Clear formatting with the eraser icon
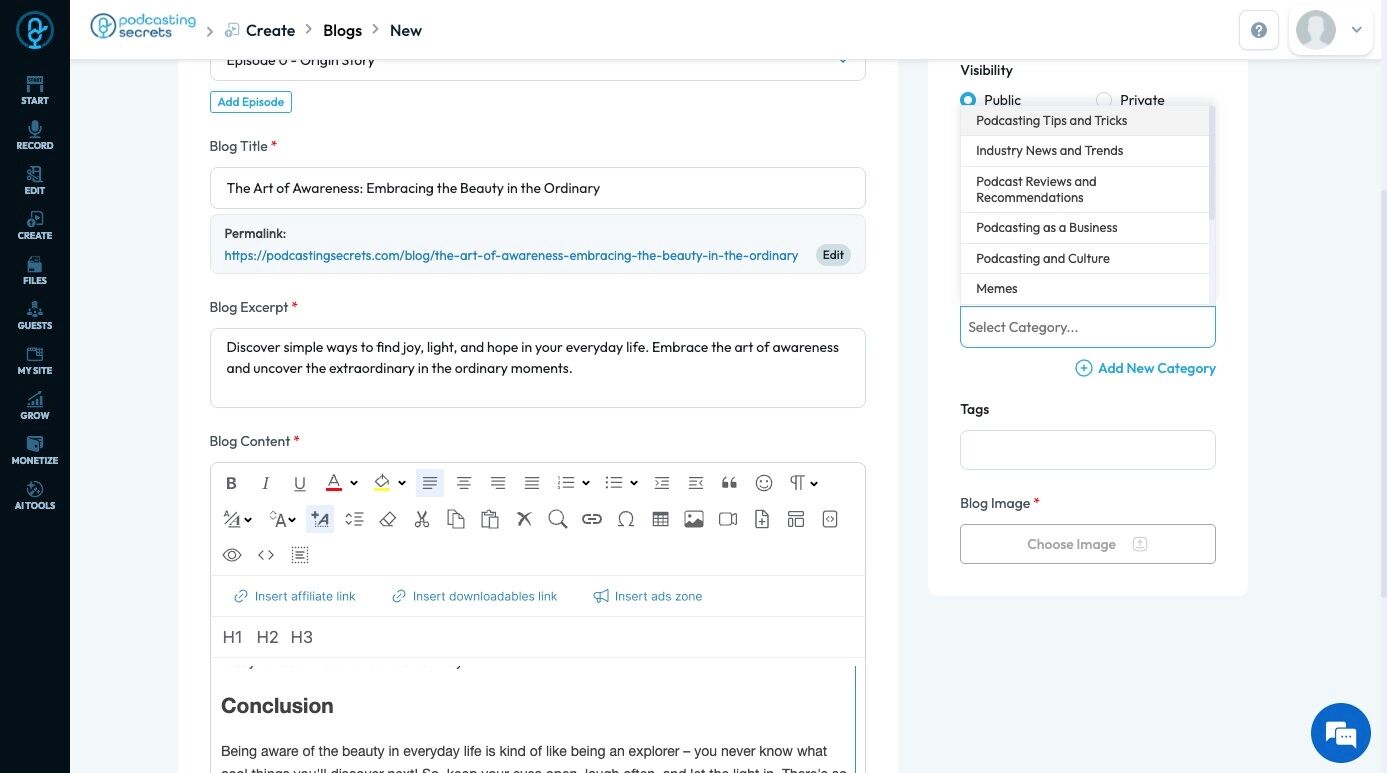This screenshot has height=773, width=1387. click(x=388, y=519)
